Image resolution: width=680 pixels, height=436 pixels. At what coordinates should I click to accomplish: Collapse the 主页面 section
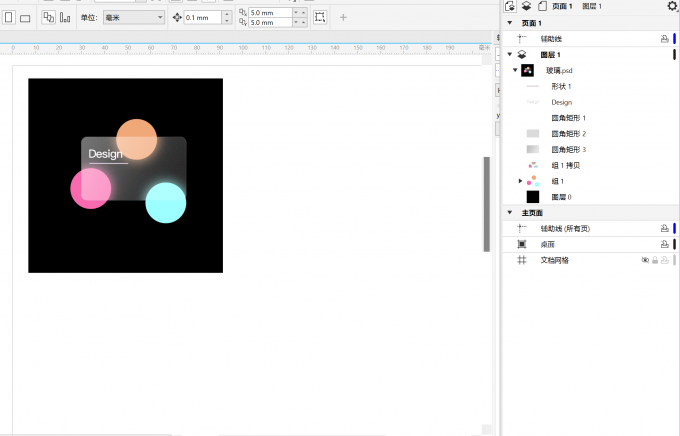[509, 213]
